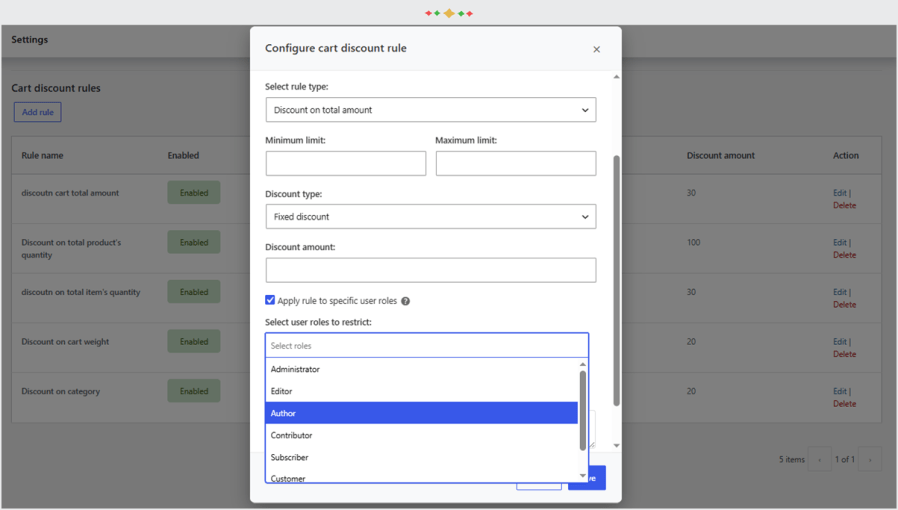Toggle Enabled for Discount on category
This screenshot has width=898, height=510.
tap(194, 392)
